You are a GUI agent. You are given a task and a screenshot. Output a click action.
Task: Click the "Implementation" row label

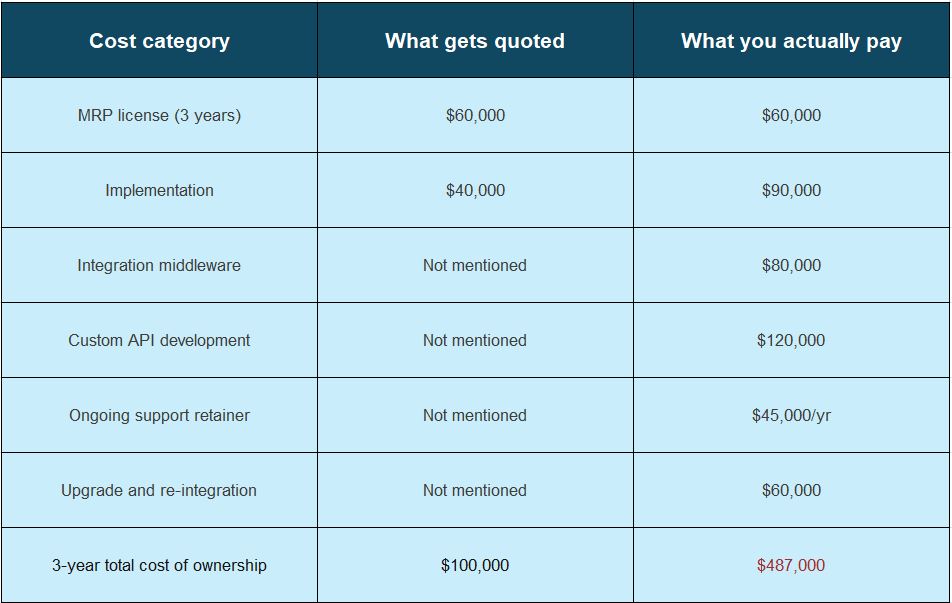point(159,190)
